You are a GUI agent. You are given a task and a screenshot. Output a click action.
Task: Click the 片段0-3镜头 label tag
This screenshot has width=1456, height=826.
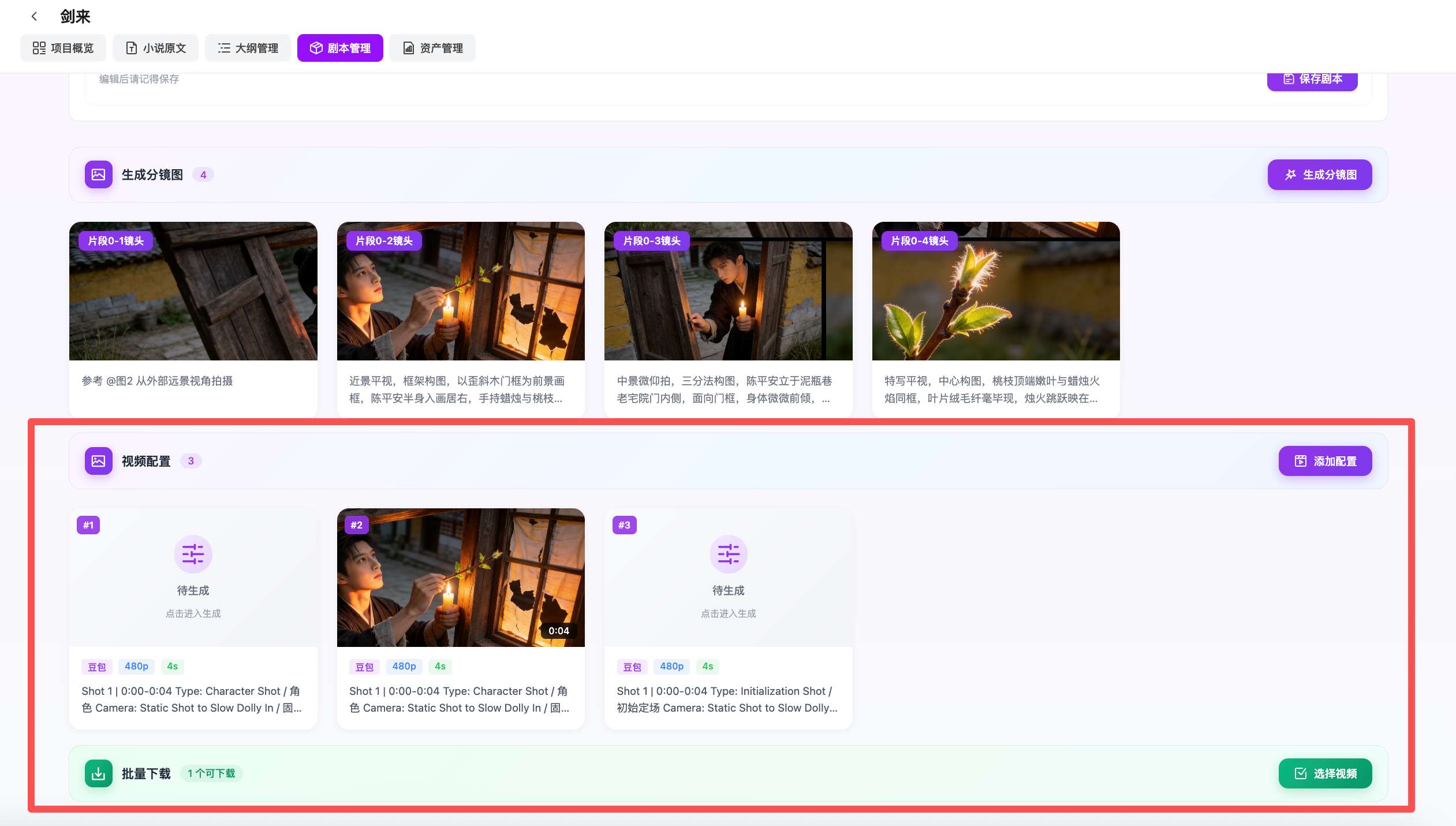coord(652,241)
